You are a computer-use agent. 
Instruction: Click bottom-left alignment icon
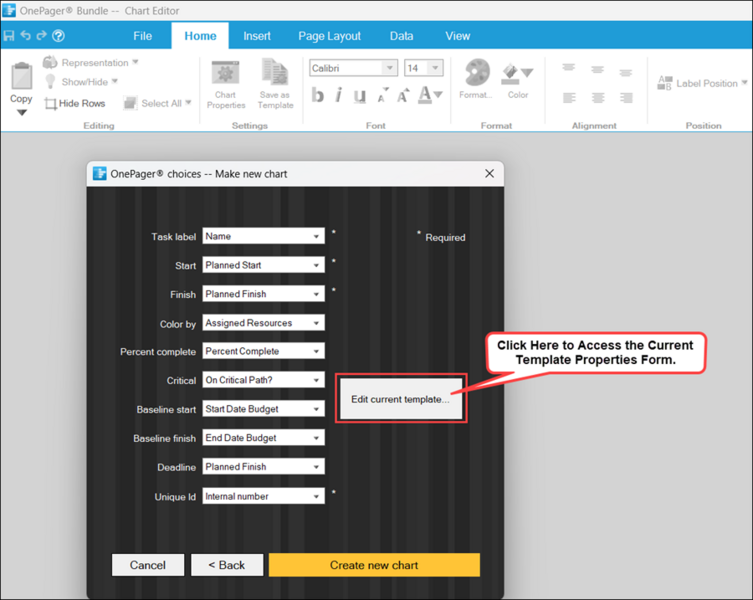[x=569, y=98]
